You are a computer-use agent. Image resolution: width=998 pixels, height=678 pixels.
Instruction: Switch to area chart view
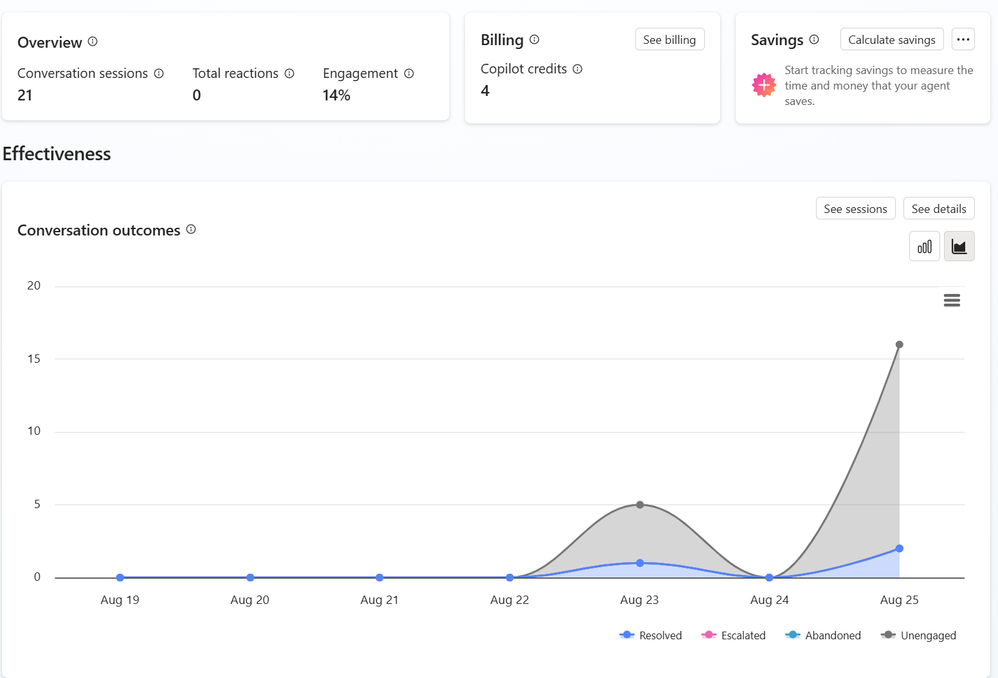click(x=959, y=246)
